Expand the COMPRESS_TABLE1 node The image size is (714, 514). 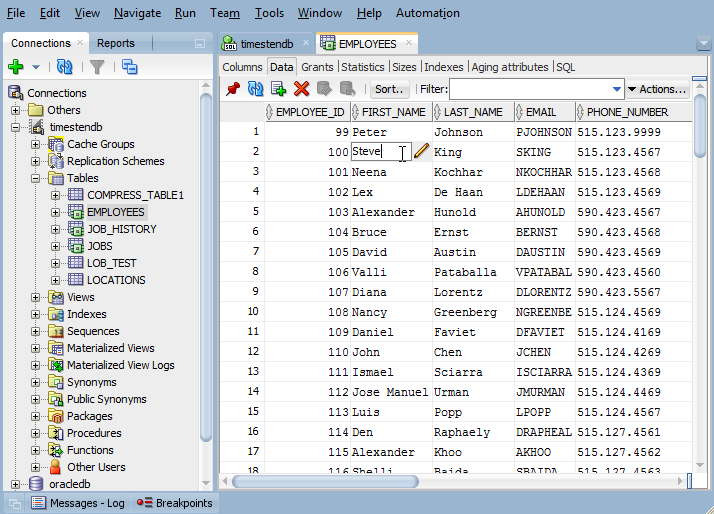point(55,195)
